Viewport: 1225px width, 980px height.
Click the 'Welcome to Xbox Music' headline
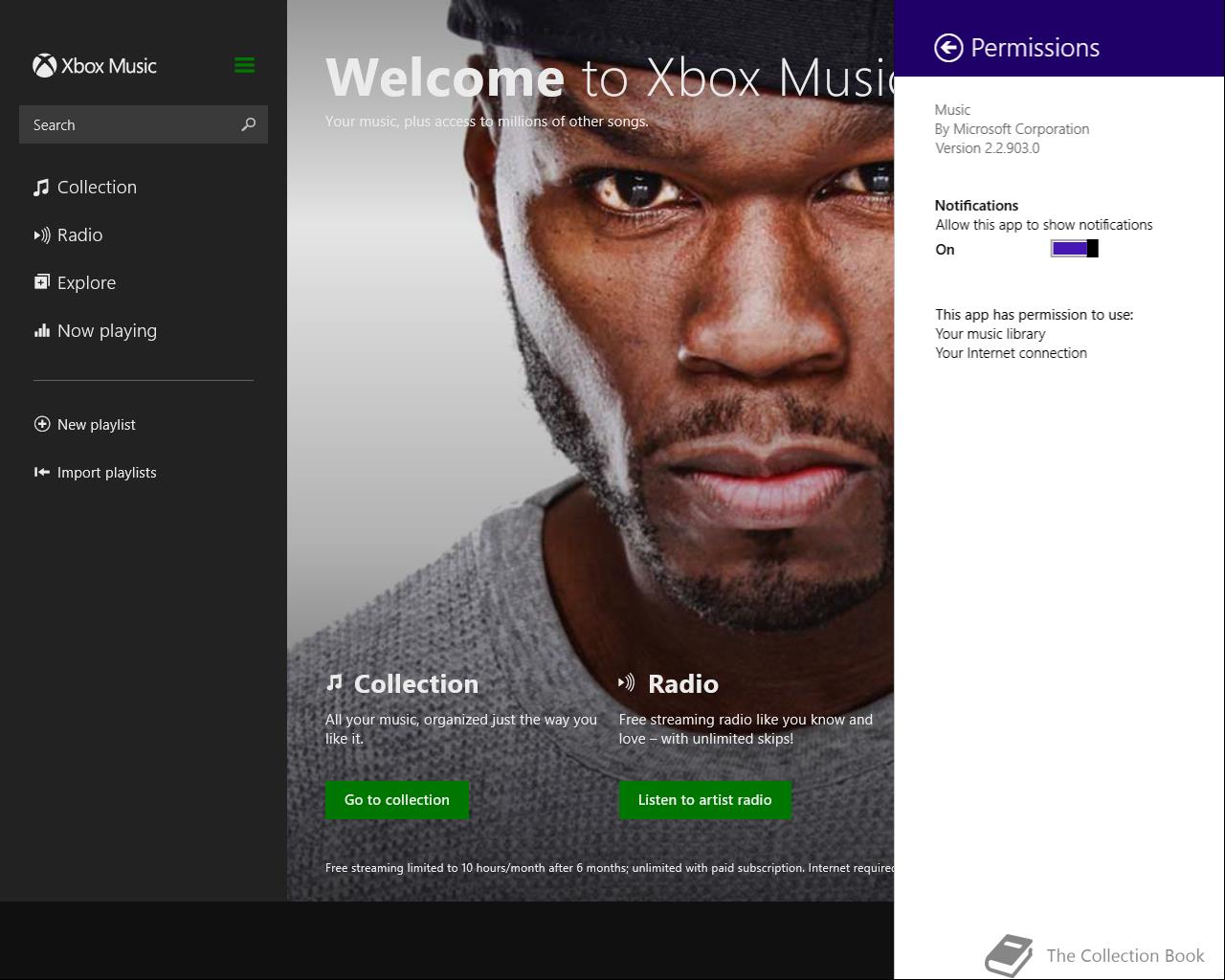coord(609,77)
